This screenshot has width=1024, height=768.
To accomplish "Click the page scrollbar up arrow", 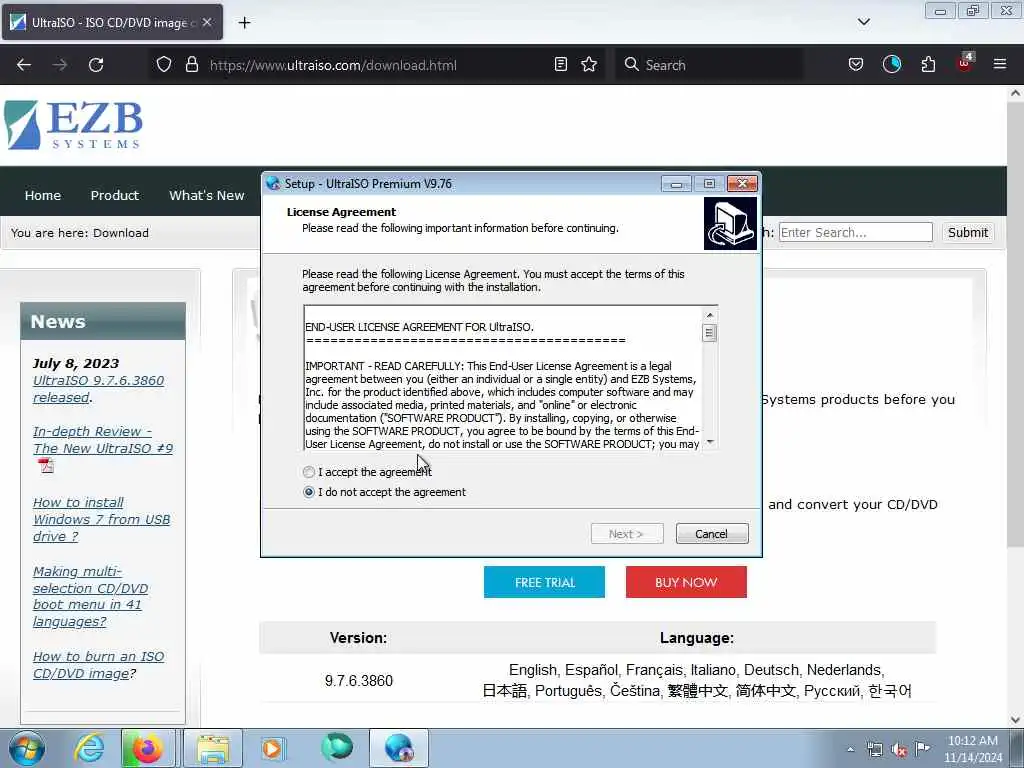I will click(1016, 93).
